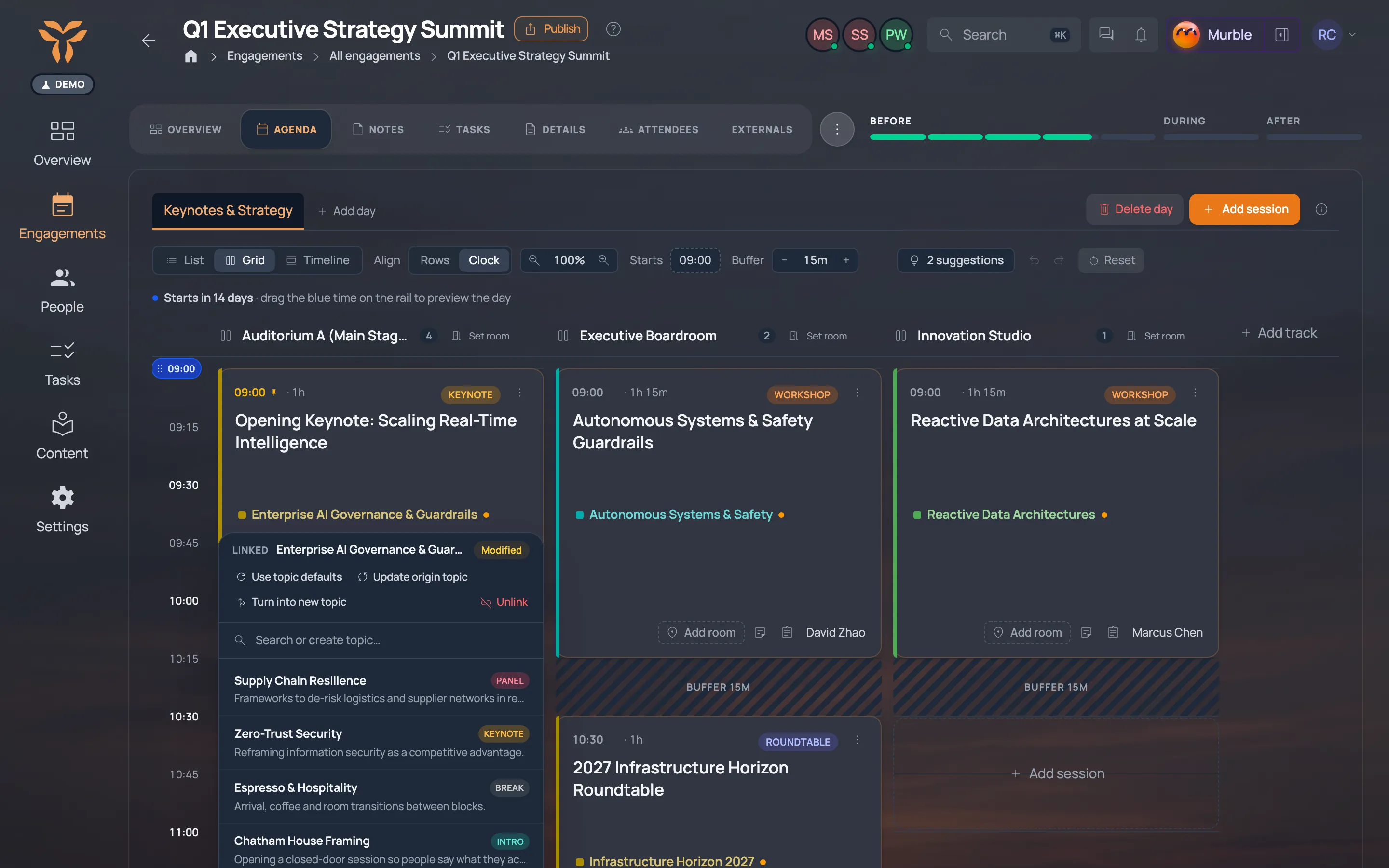Screen dimensions: 1389x868
Task: Go back with the left arrow icon
Action: tap(149, 40)
